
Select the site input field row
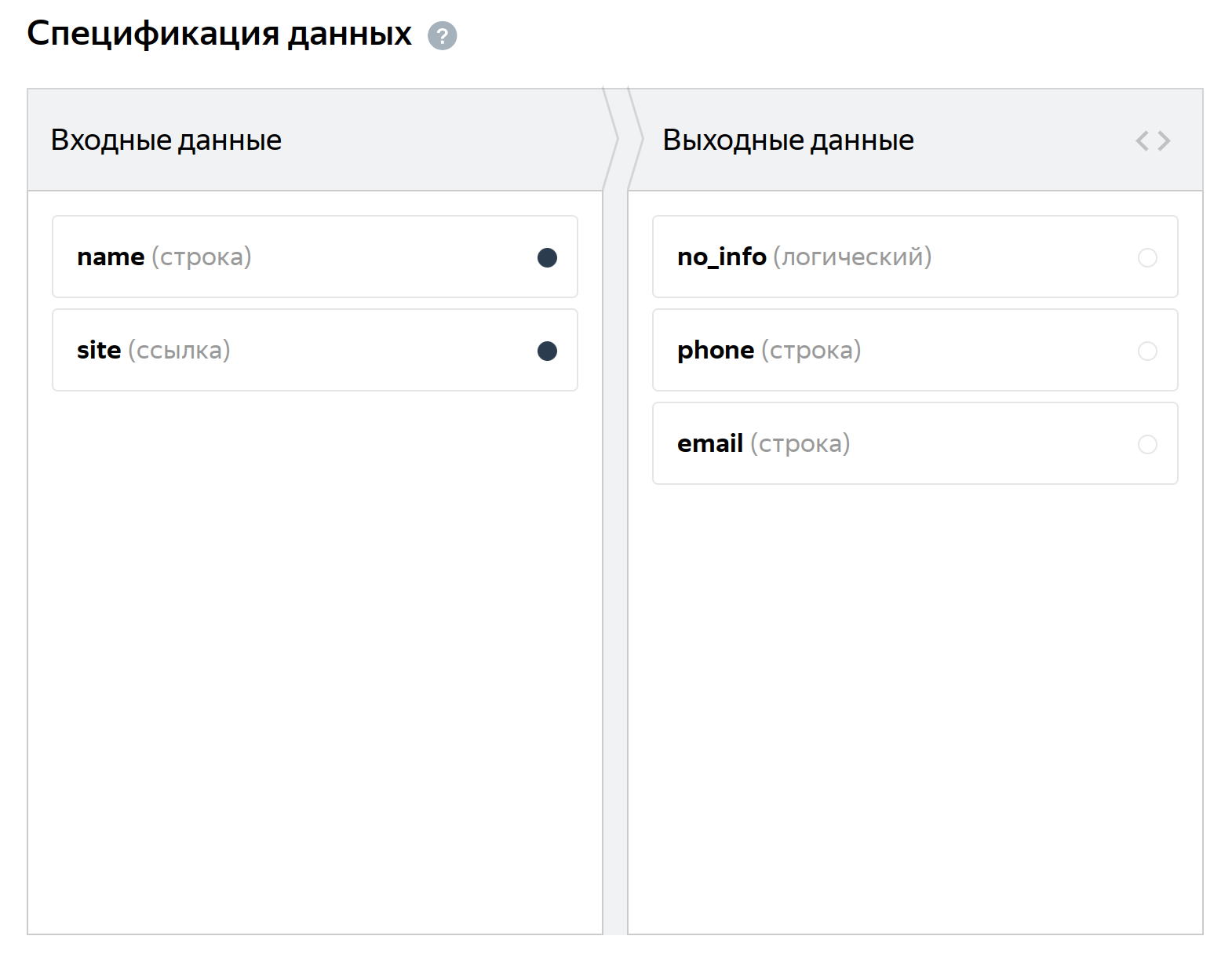(x=314, y=351)
